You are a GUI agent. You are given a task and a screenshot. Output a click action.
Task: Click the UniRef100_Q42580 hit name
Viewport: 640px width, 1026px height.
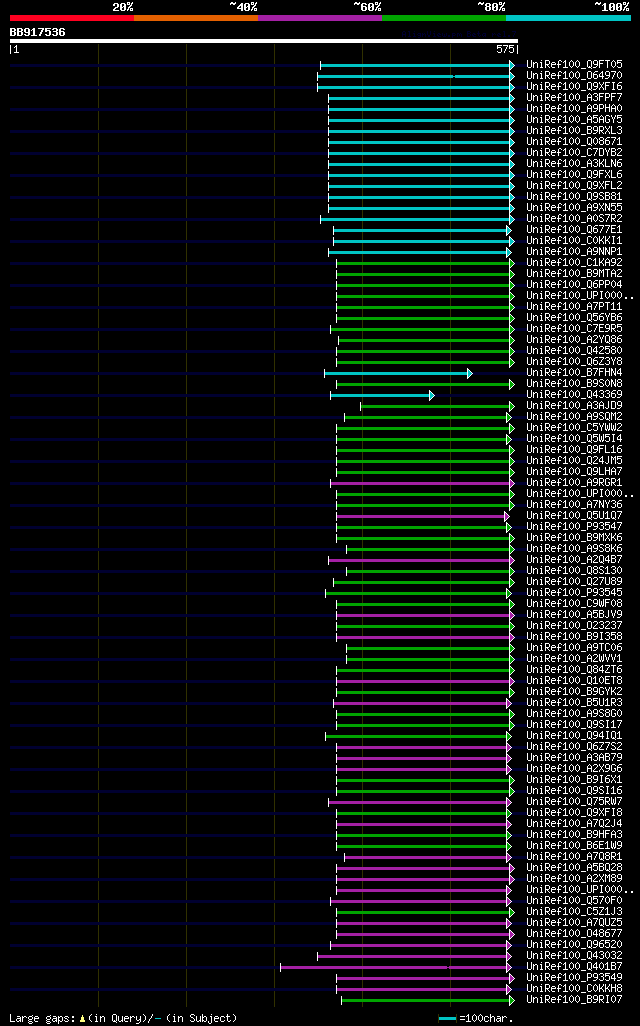[575, 351]
